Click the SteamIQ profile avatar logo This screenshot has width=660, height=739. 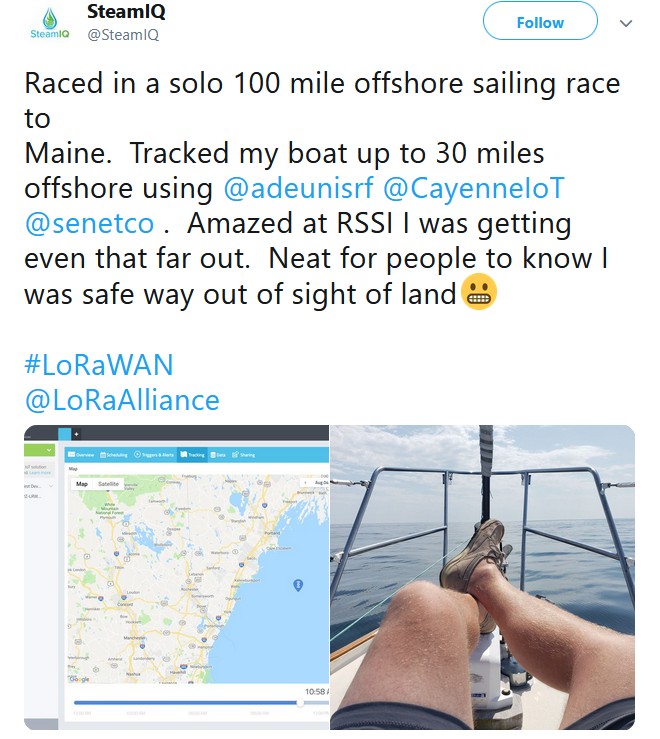click(49, 24)
